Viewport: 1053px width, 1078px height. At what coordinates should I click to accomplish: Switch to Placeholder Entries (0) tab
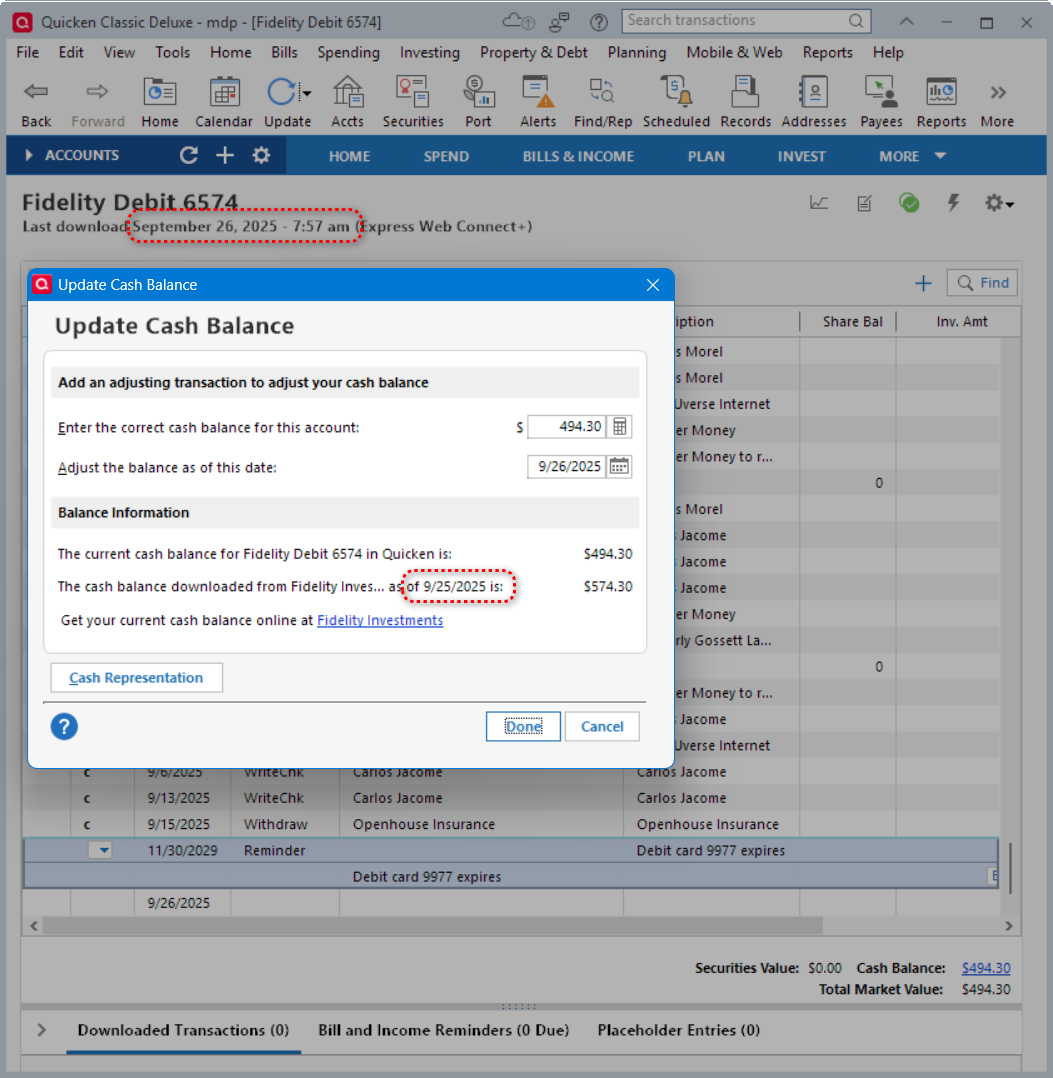[678, 1030]
